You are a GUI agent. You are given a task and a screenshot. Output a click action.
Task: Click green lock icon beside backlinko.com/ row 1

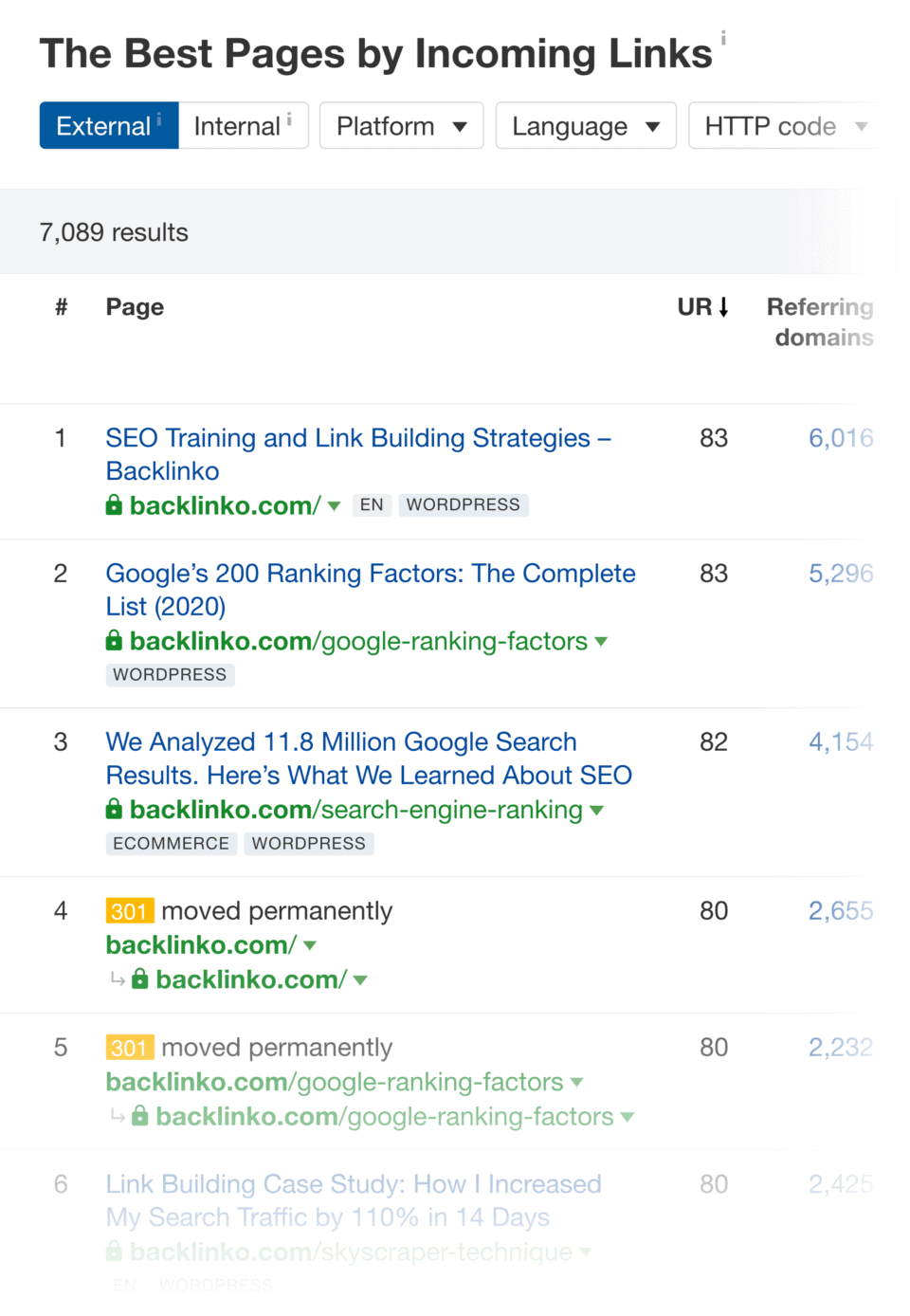[x=114, y=505]
